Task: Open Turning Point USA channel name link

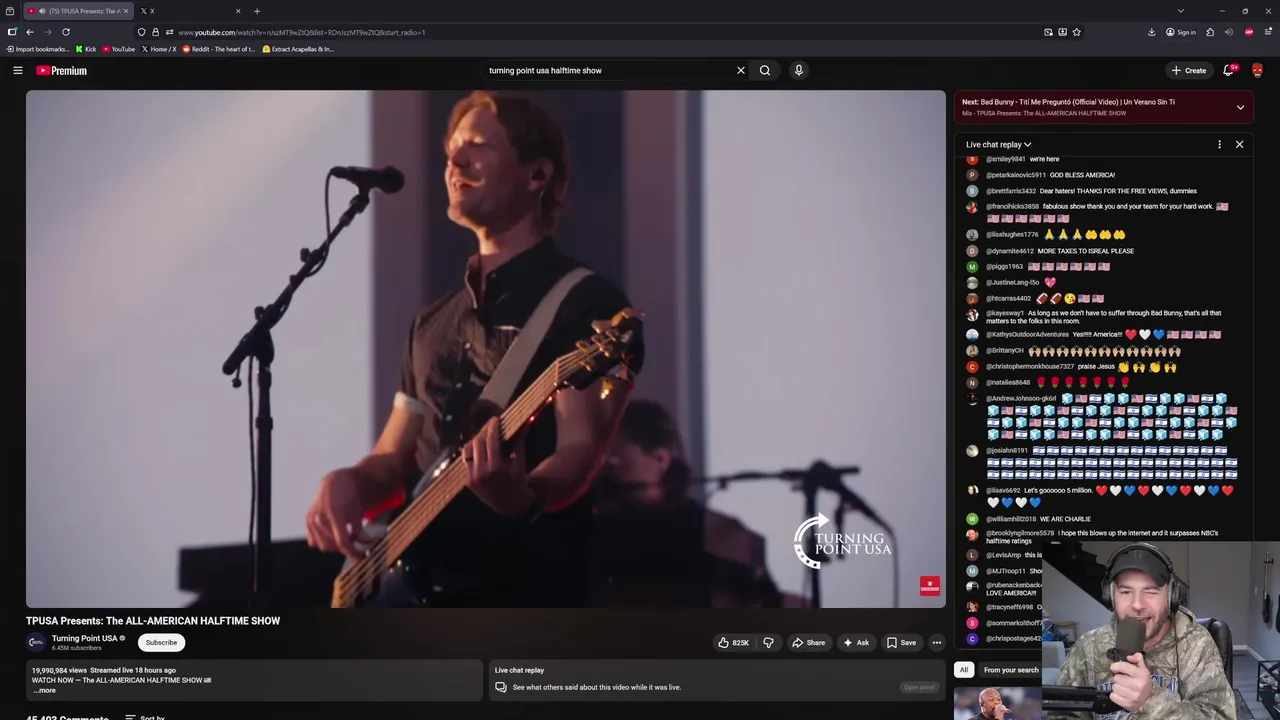Action: [x=85, y=638]
